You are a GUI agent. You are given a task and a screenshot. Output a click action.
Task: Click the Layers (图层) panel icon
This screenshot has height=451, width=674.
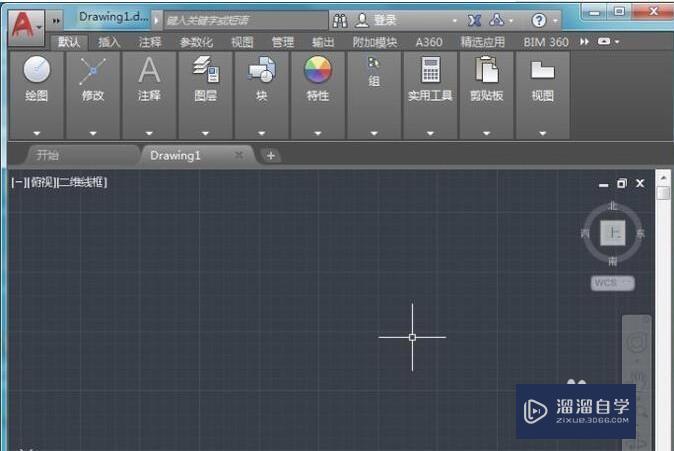point(206,69)
